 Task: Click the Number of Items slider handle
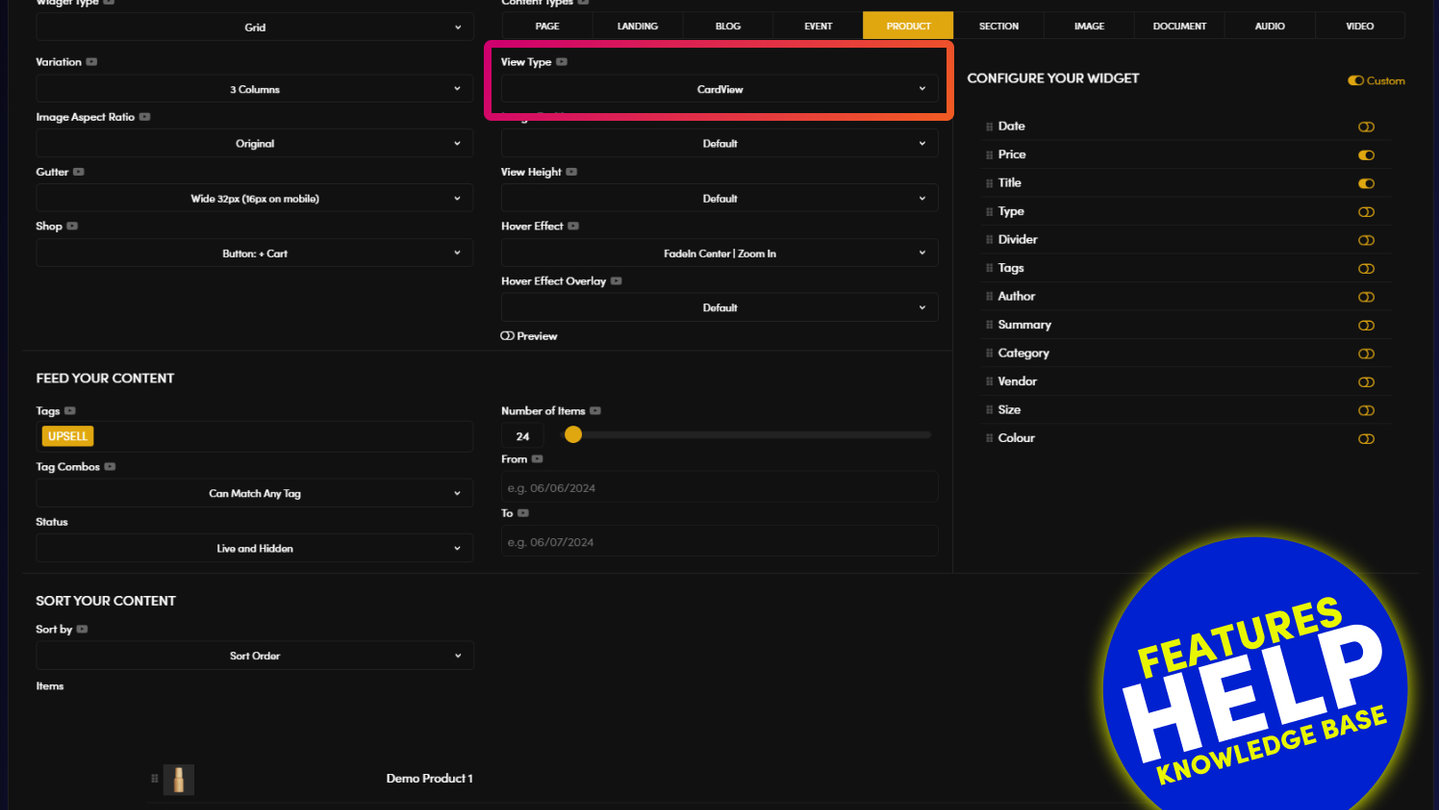coord(573,435)
